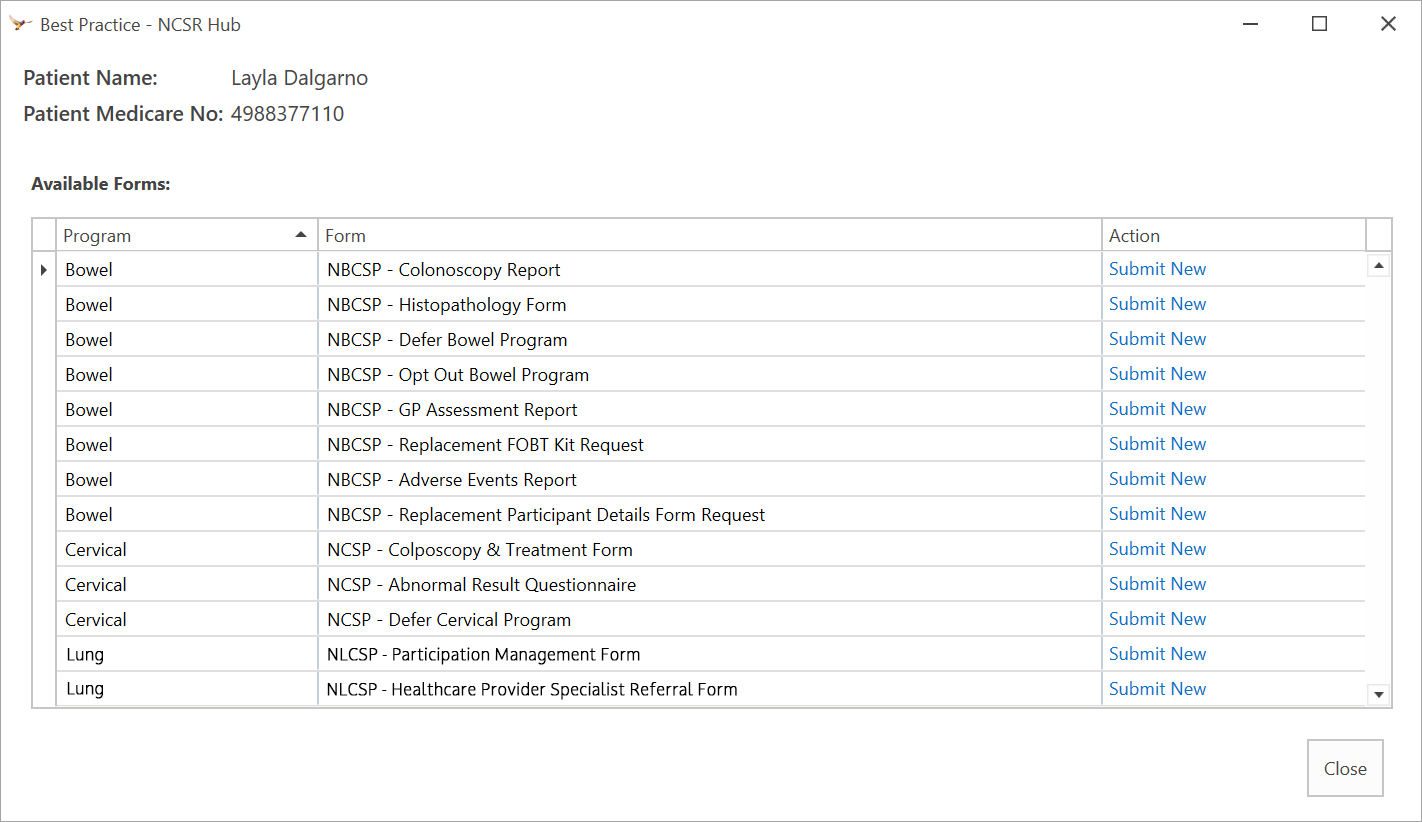Viewport: 1422px width, 822px height.
Task: Click Program cell 'Lung' in Specialist Referral row
Action: coord(187,689)
